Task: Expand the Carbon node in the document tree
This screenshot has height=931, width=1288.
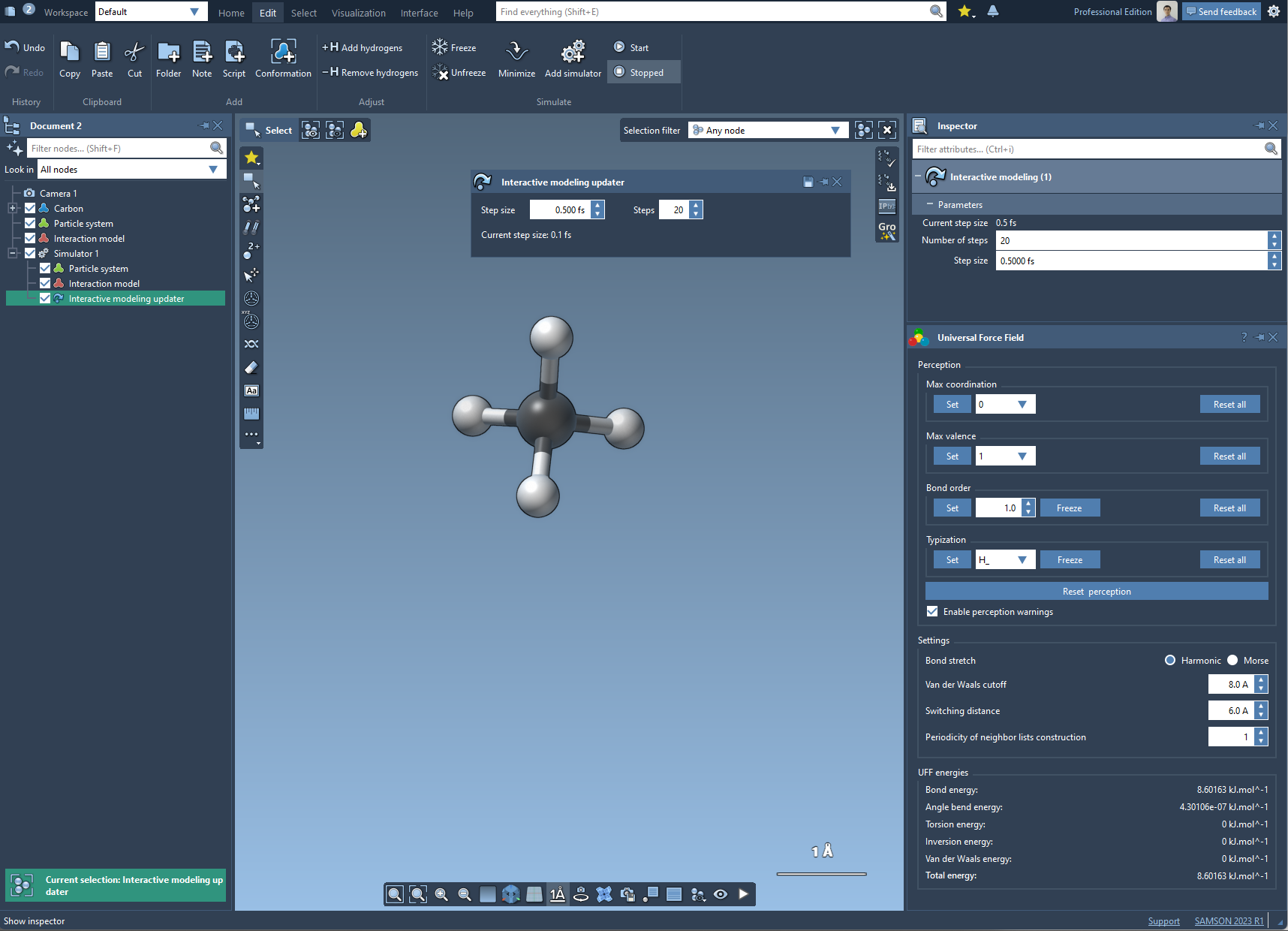Action: [x=13, y=208]
